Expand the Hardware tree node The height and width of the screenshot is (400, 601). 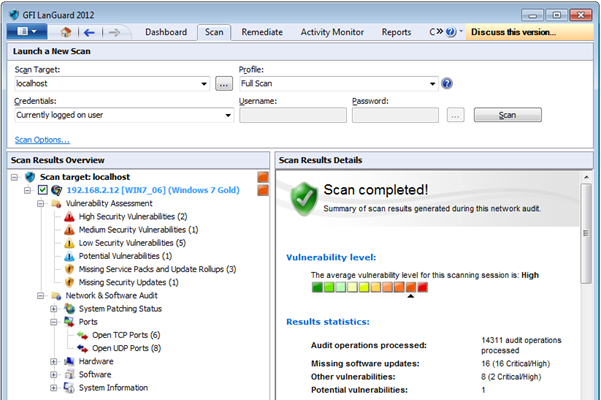[54, 361]
